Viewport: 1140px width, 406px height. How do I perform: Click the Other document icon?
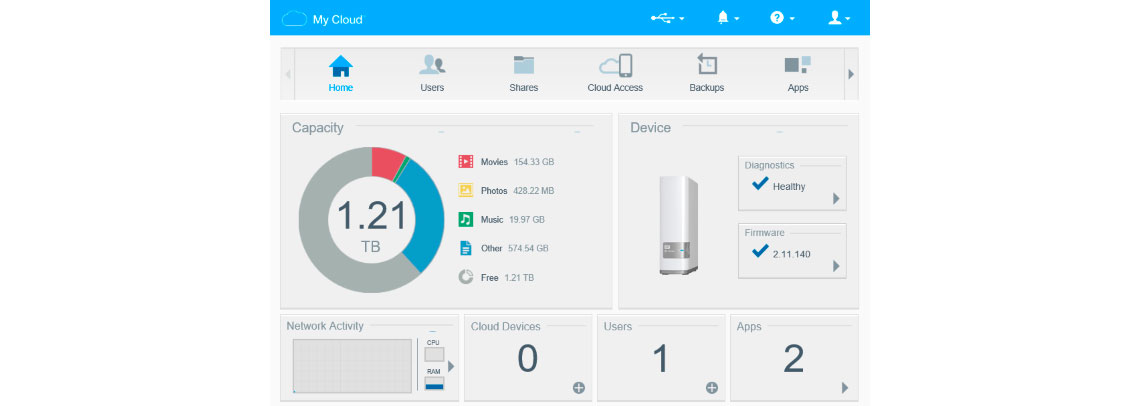466,248
